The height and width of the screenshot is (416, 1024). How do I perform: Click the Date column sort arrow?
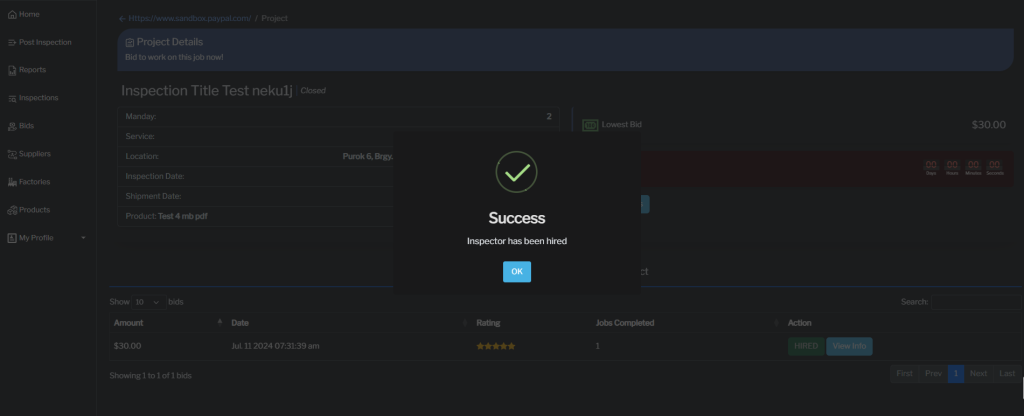click(x=465, y=323)
